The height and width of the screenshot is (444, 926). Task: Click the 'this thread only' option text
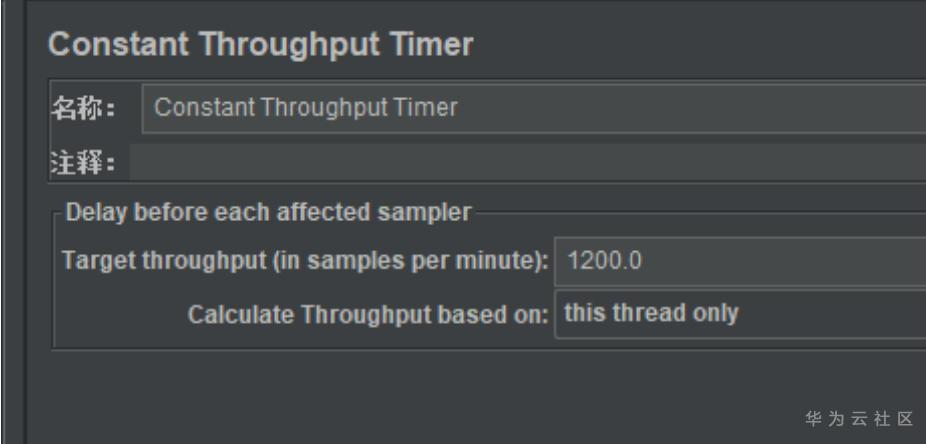click(651, 314)
